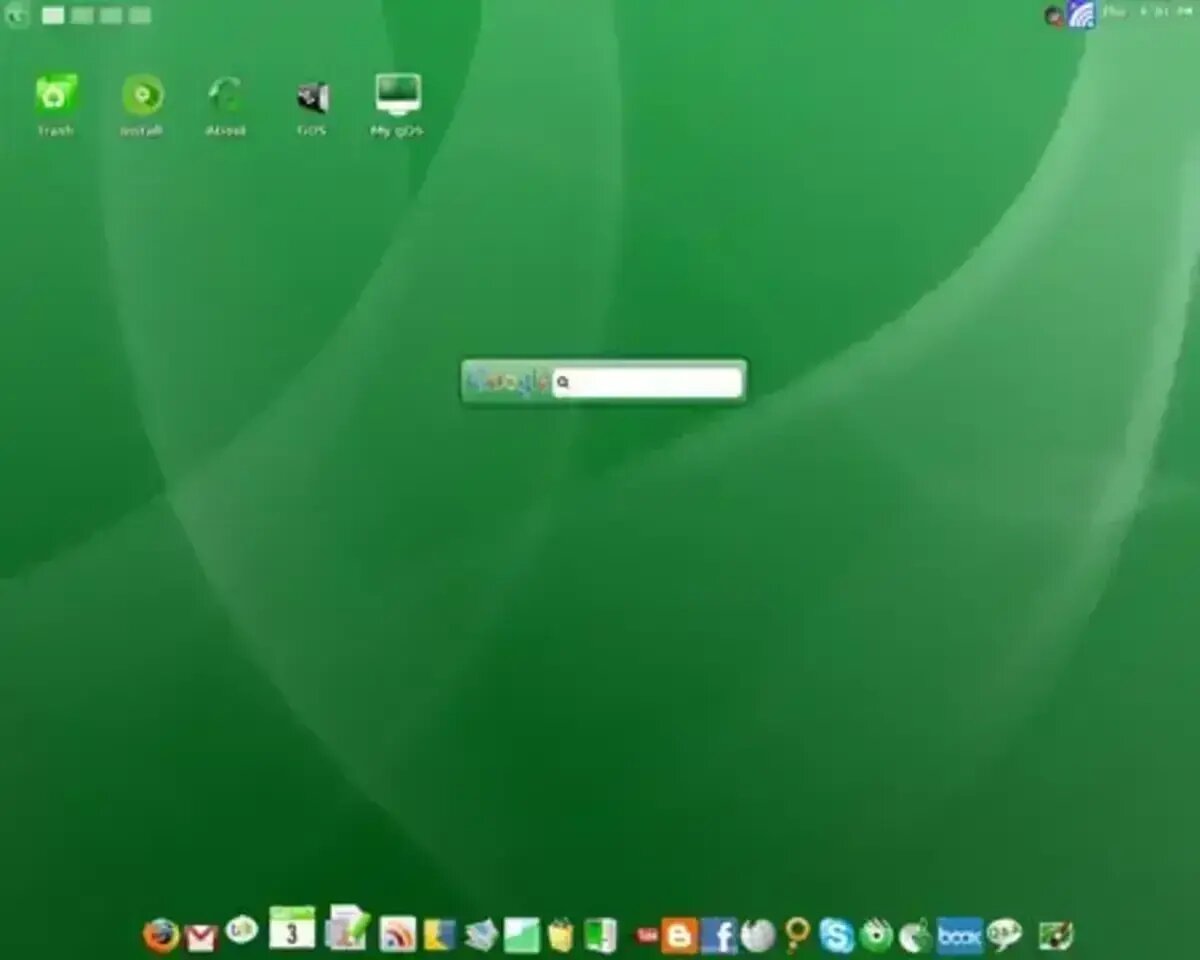The width and height of the screenshot is (1200, 960).
Task: Open Blogger from the dock
Action: pyautogui.click(x=680, y=935)
